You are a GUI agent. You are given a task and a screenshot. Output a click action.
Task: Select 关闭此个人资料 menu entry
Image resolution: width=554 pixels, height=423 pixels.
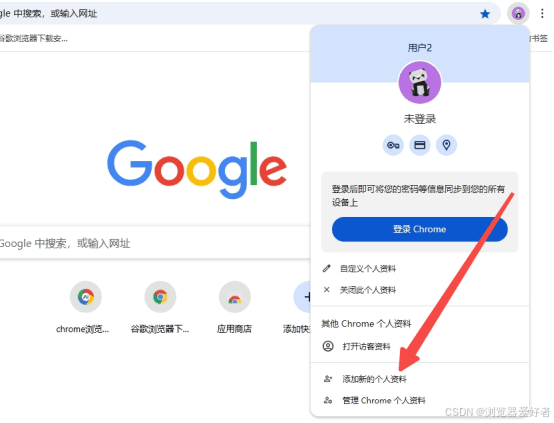pos(420,290)
